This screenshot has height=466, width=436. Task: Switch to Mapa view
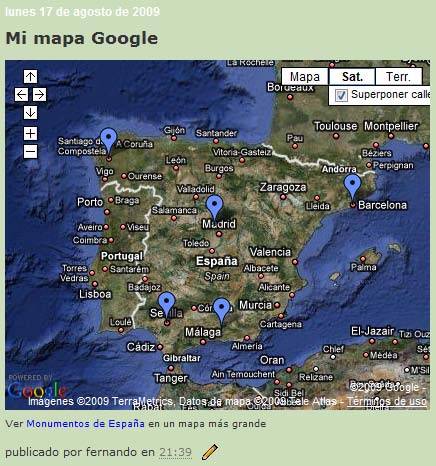click(x=305, y=77)
